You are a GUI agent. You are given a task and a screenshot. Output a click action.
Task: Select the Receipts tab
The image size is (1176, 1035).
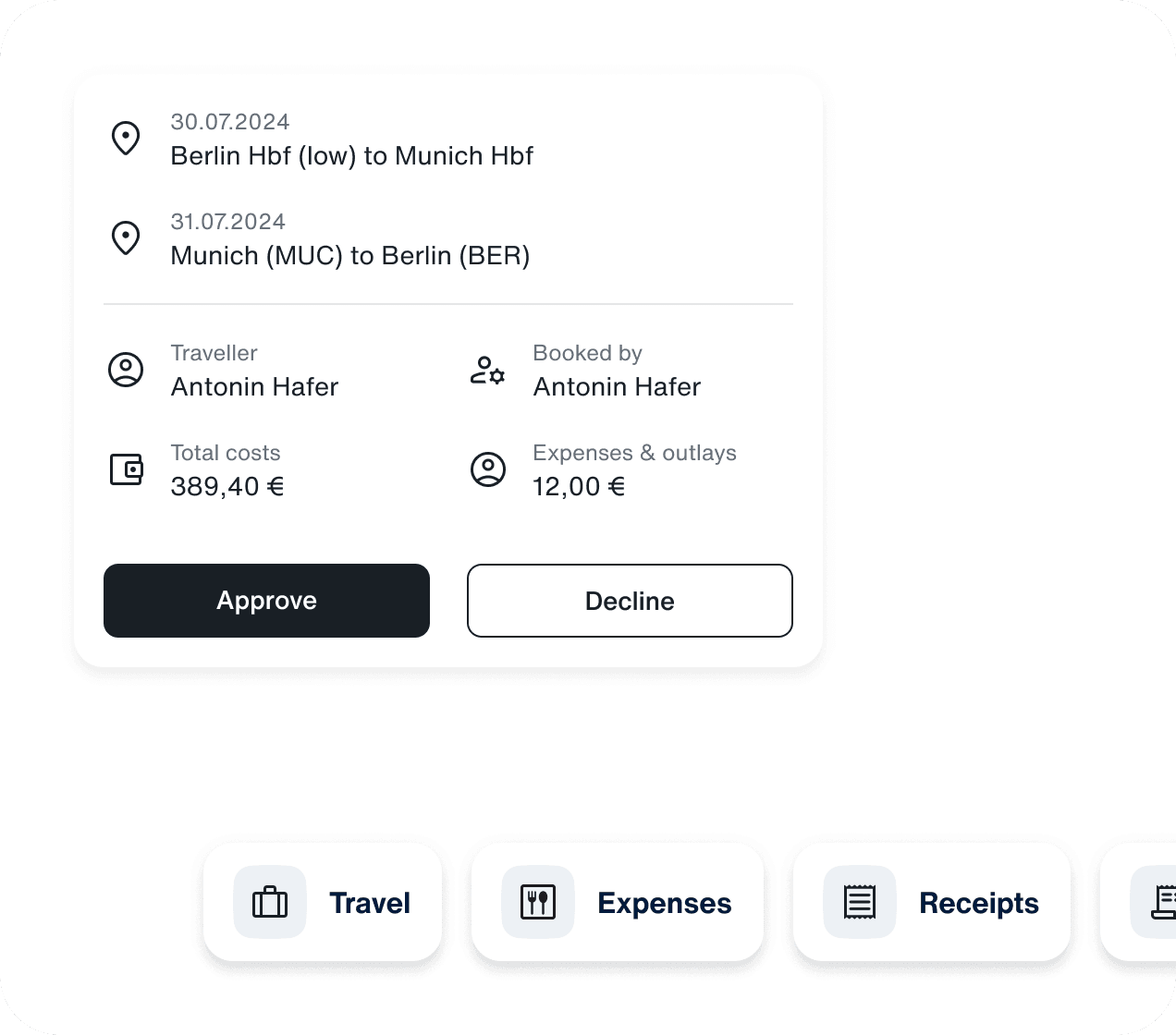(932, 902)
